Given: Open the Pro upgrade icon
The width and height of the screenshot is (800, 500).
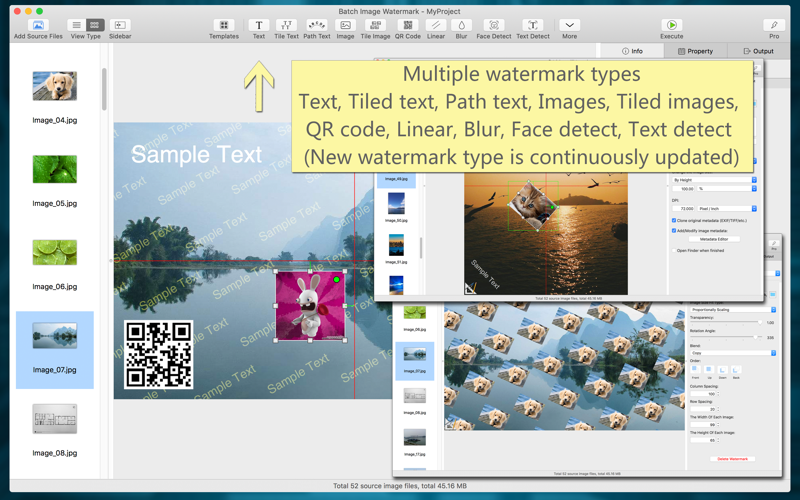Looking at the screenshot, I should [x=774, y=25].
